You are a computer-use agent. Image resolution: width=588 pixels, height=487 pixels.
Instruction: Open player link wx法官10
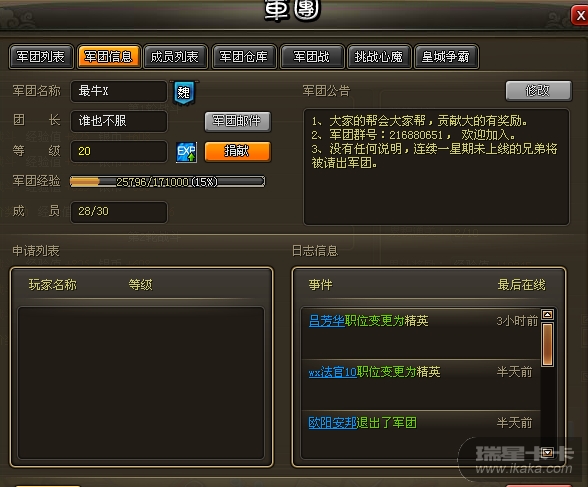point(332,372)
